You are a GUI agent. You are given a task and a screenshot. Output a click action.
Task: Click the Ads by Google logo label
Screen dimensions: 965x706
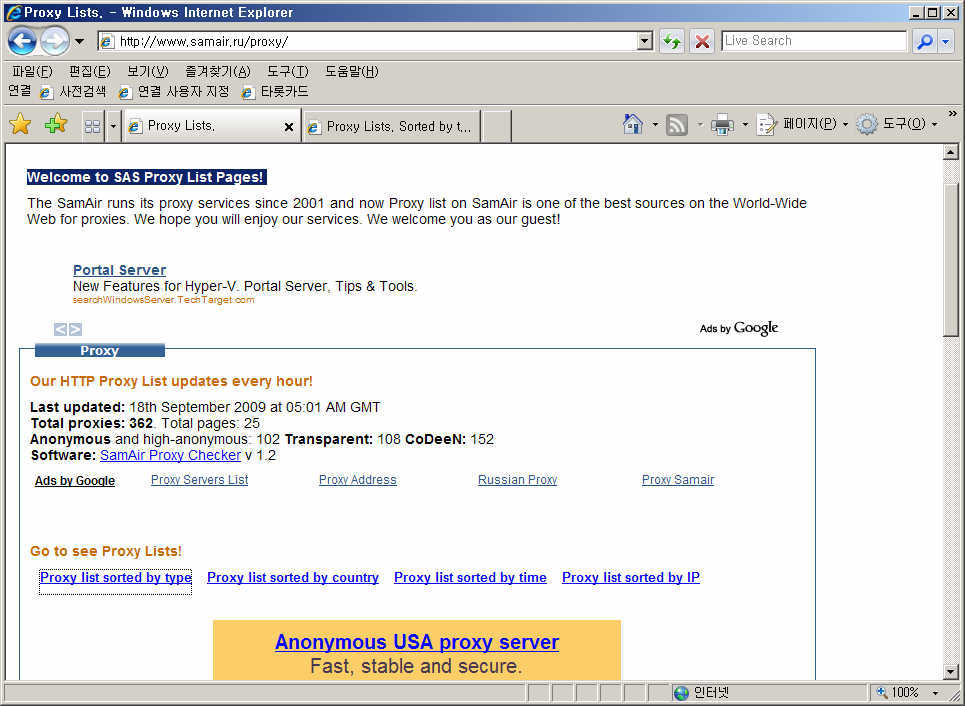739,328
